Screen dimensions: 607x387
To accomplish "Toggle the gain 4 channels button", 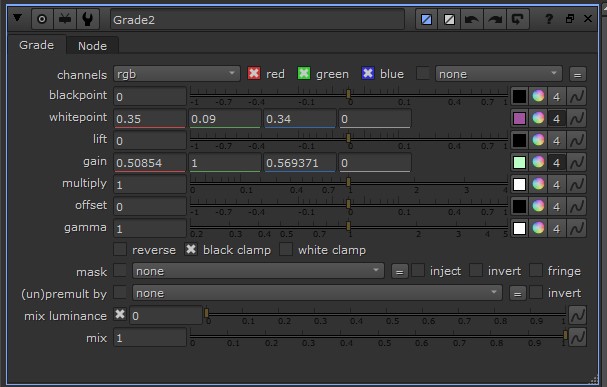I will pyautogui.click(x=556, y=163).
